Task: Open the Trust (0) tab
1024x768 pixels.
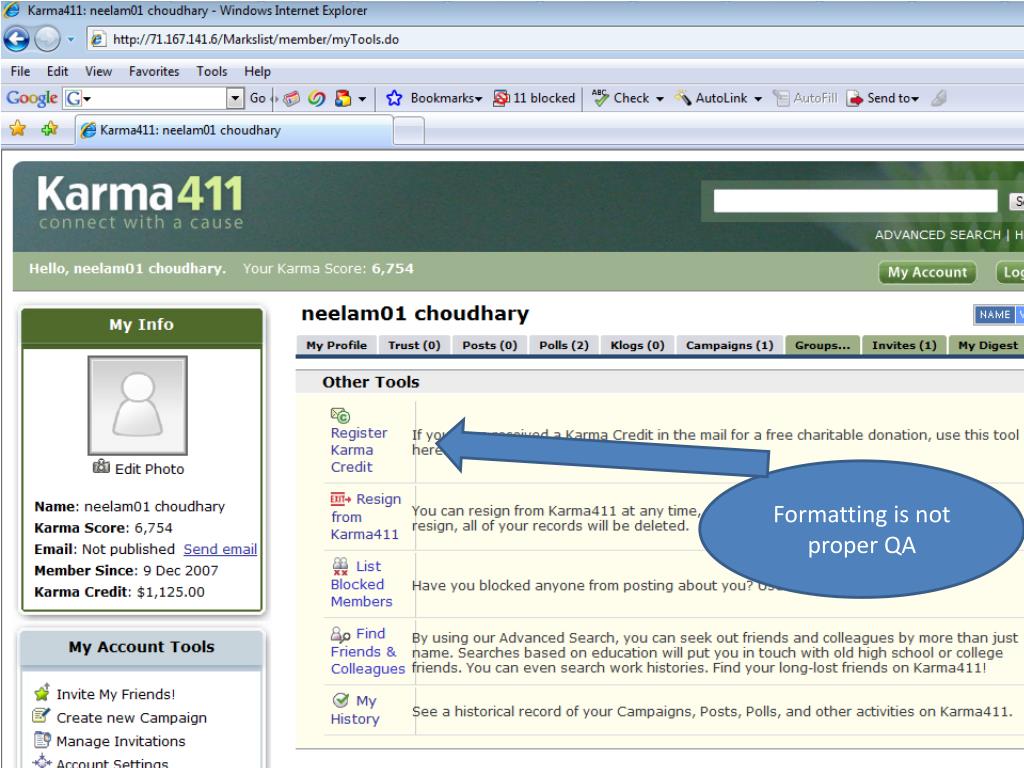Action: pos(414,345)
